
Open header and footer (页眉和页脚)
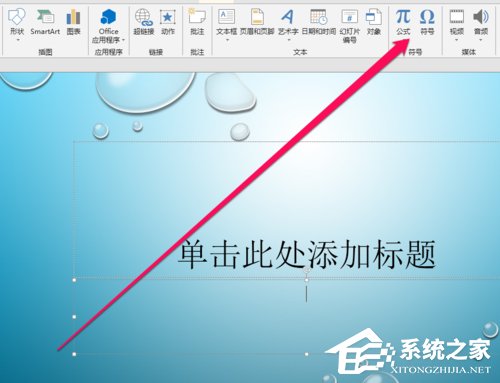[x=257, y=22]
